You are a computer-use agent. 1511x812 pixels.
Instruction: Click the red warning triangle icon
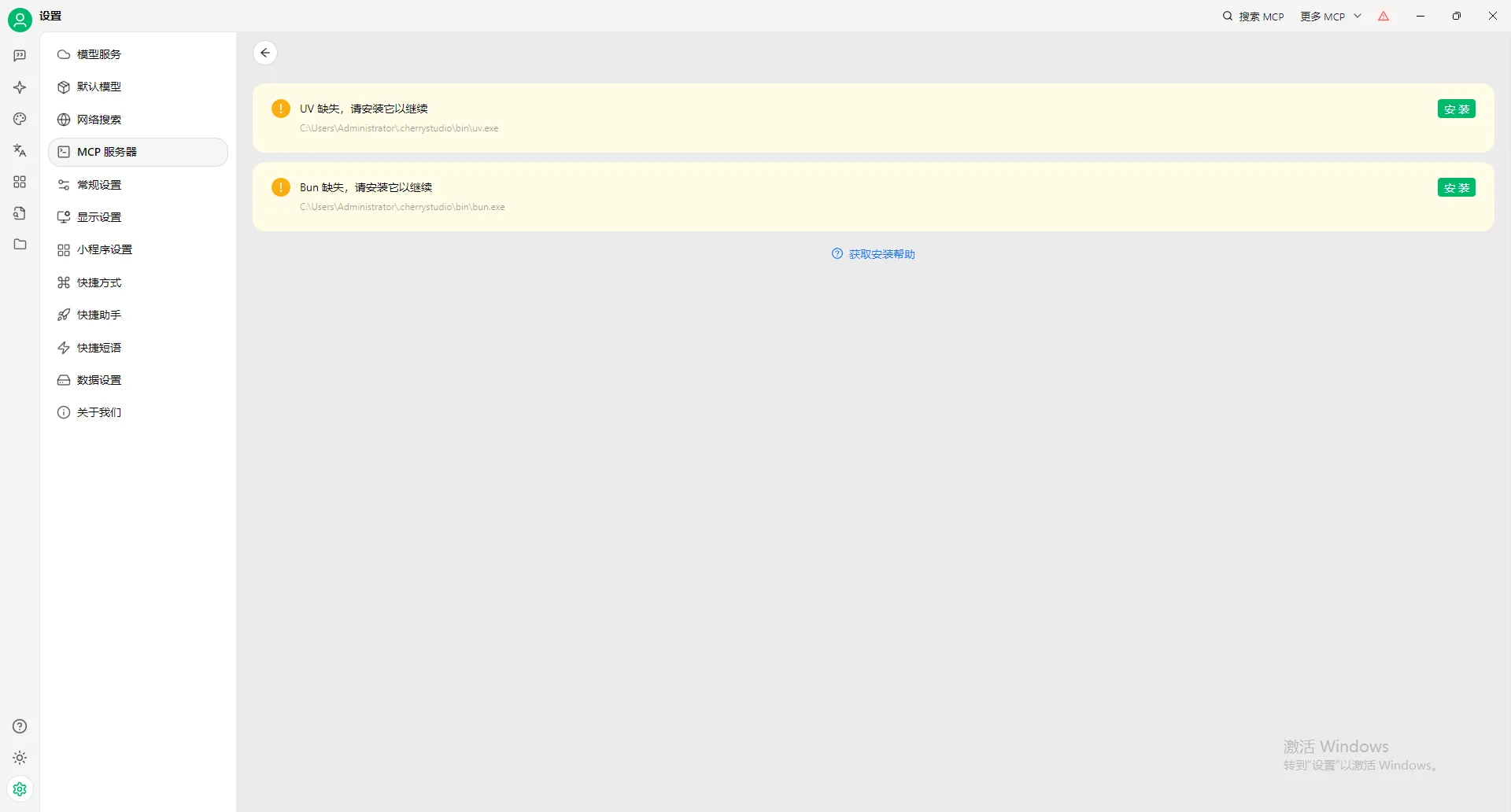pyautogui.click(x=1384, y=17)
